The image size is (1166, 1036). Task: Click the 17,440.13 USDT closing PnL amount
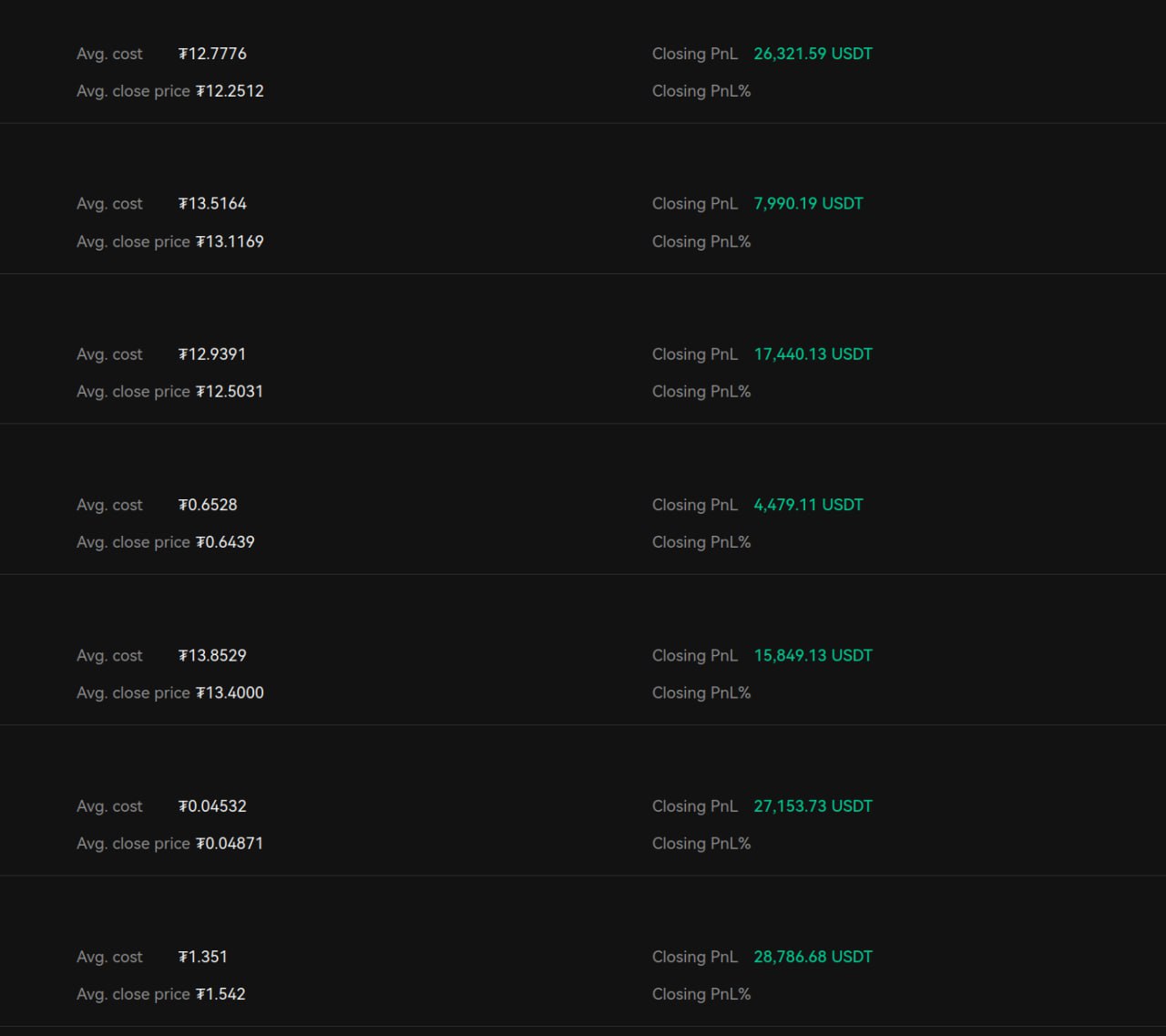(813, 354)
